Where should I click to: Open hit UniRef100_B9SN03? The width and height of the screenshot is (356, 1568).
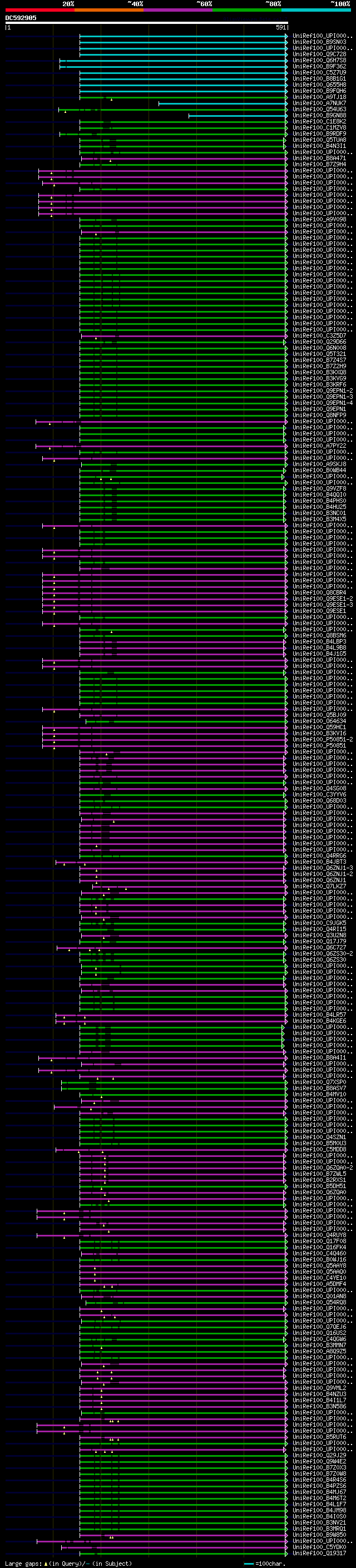pos(319,43)
